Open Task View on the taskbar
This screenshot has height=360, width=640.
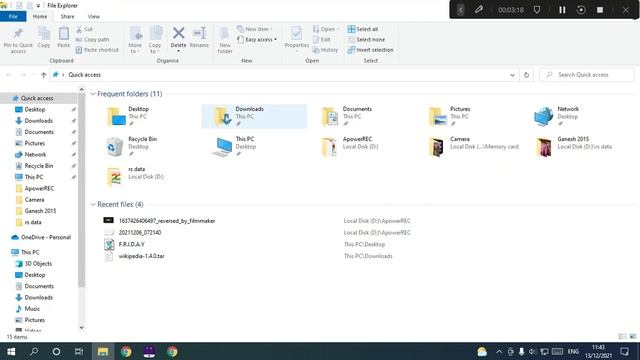[79, 351]
